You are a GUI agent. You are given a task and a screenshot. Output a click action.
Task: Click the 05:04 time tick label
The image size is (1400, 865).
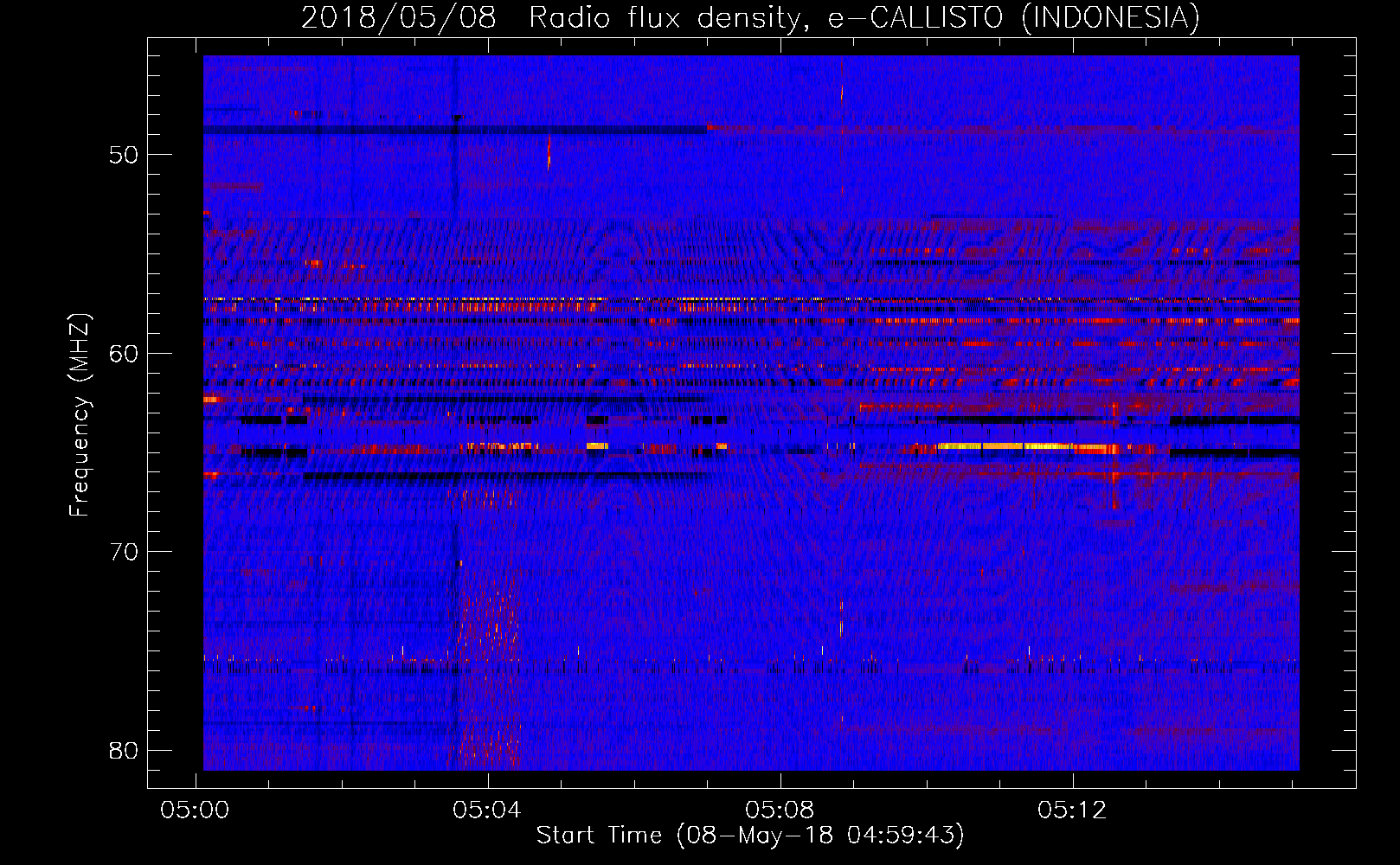[x=487, y=810]
